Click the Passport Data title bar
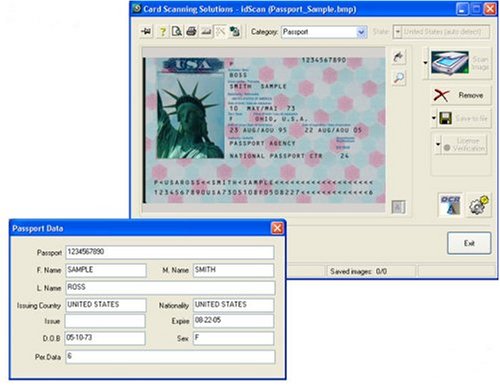The width and height of the screenshot is (500, 392). pyautogui.click(x=147, y=228)
